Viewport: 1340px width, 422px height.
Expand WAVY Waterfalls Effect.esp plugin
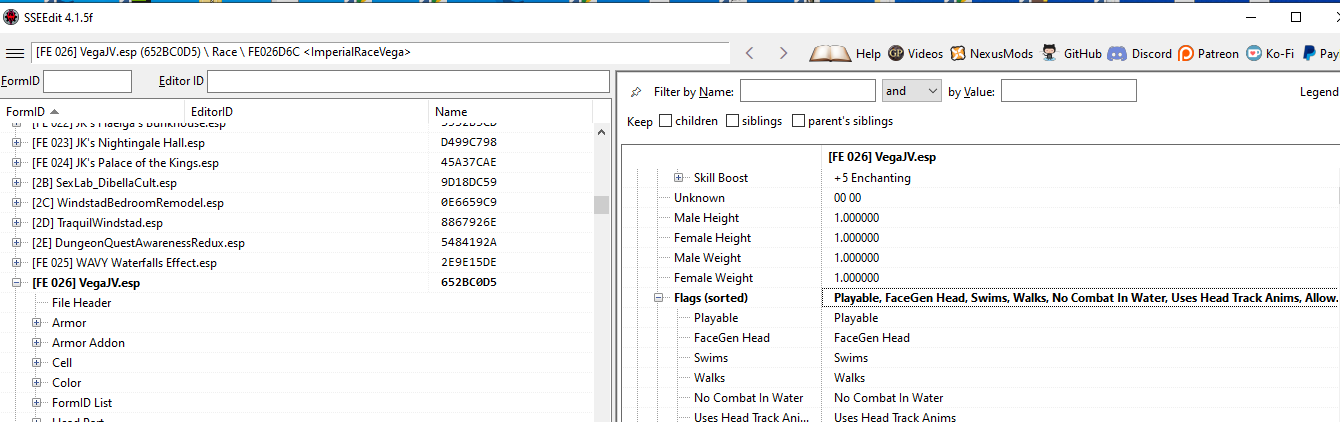point(17,263)
